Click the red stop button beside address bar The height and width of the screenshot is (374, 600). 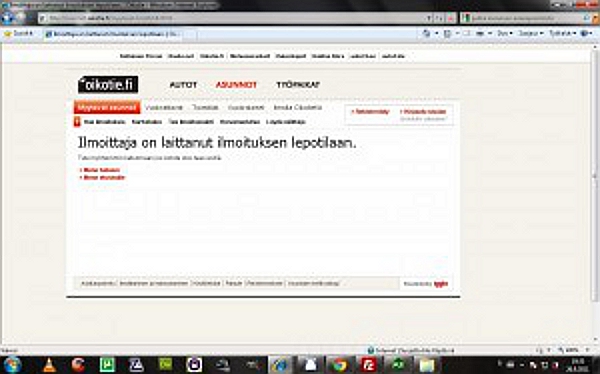451,18
